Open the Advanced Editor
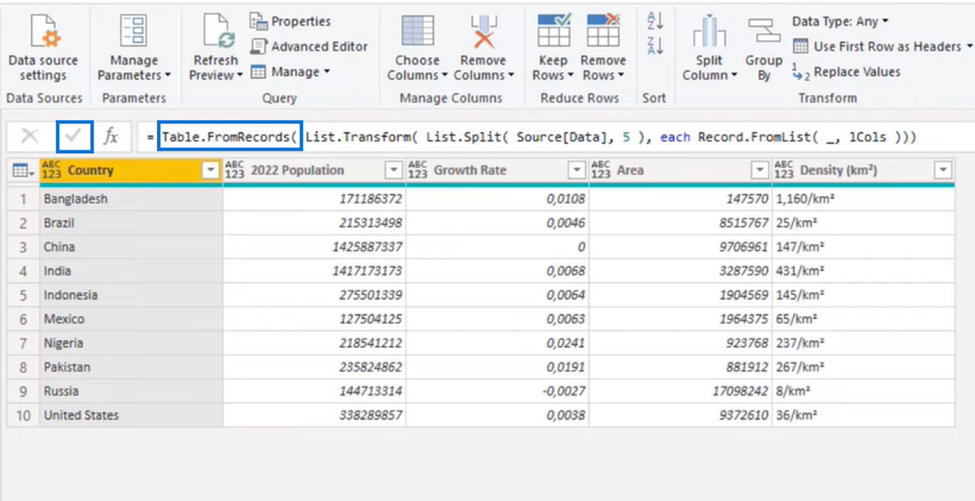 tap(309, 47)
